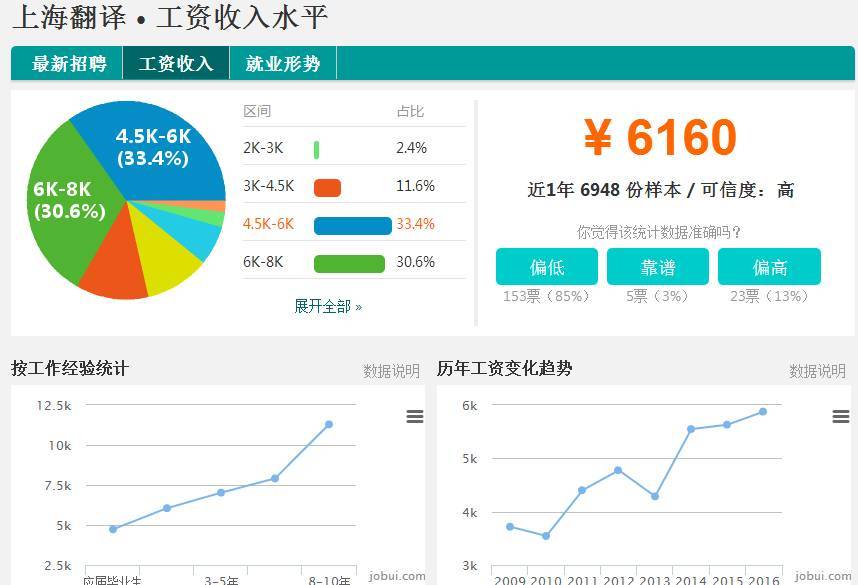Click the green color bar for 2K-3K
Image resolution: width=858 pixels, height=585 pixels.
[x=317, y=148]
